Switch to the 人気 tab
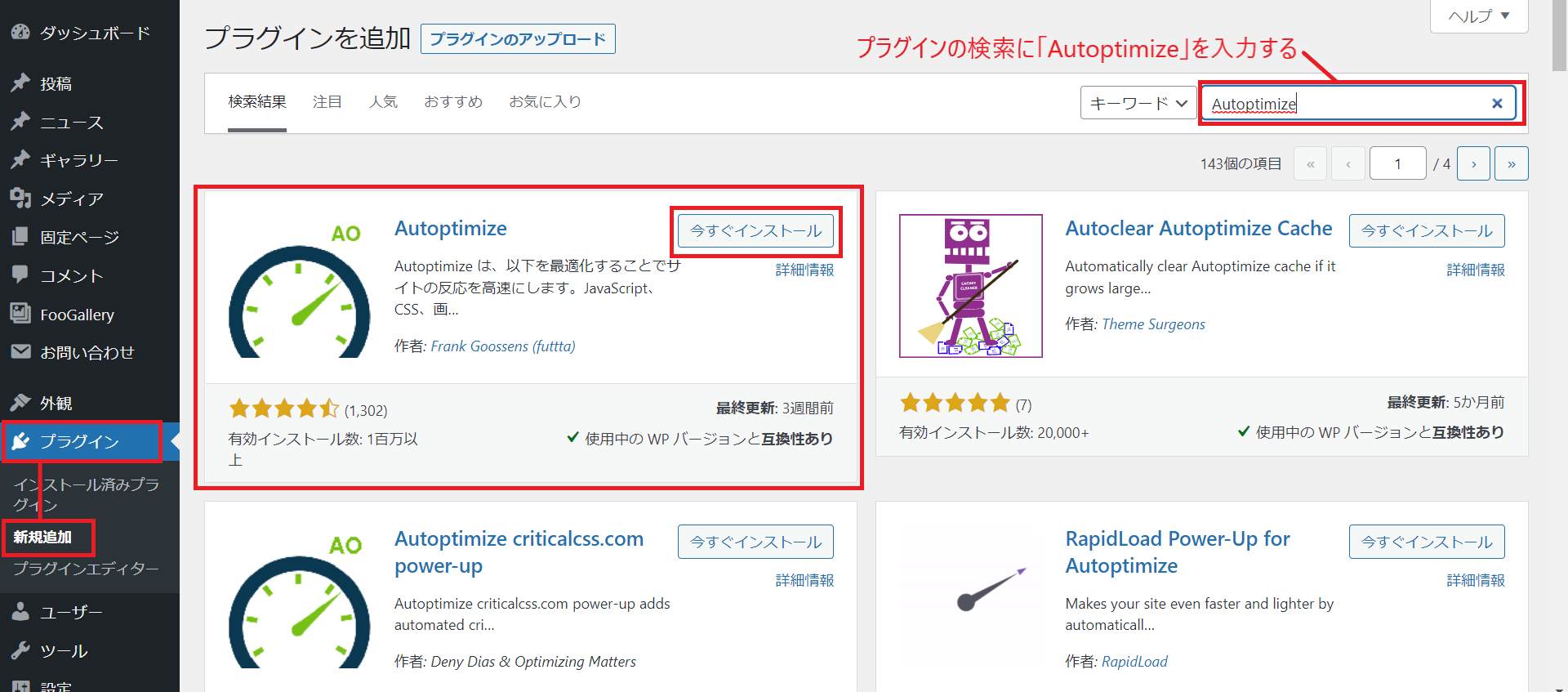The width and height of the screenshot is (1568, 692). point(383,102)
